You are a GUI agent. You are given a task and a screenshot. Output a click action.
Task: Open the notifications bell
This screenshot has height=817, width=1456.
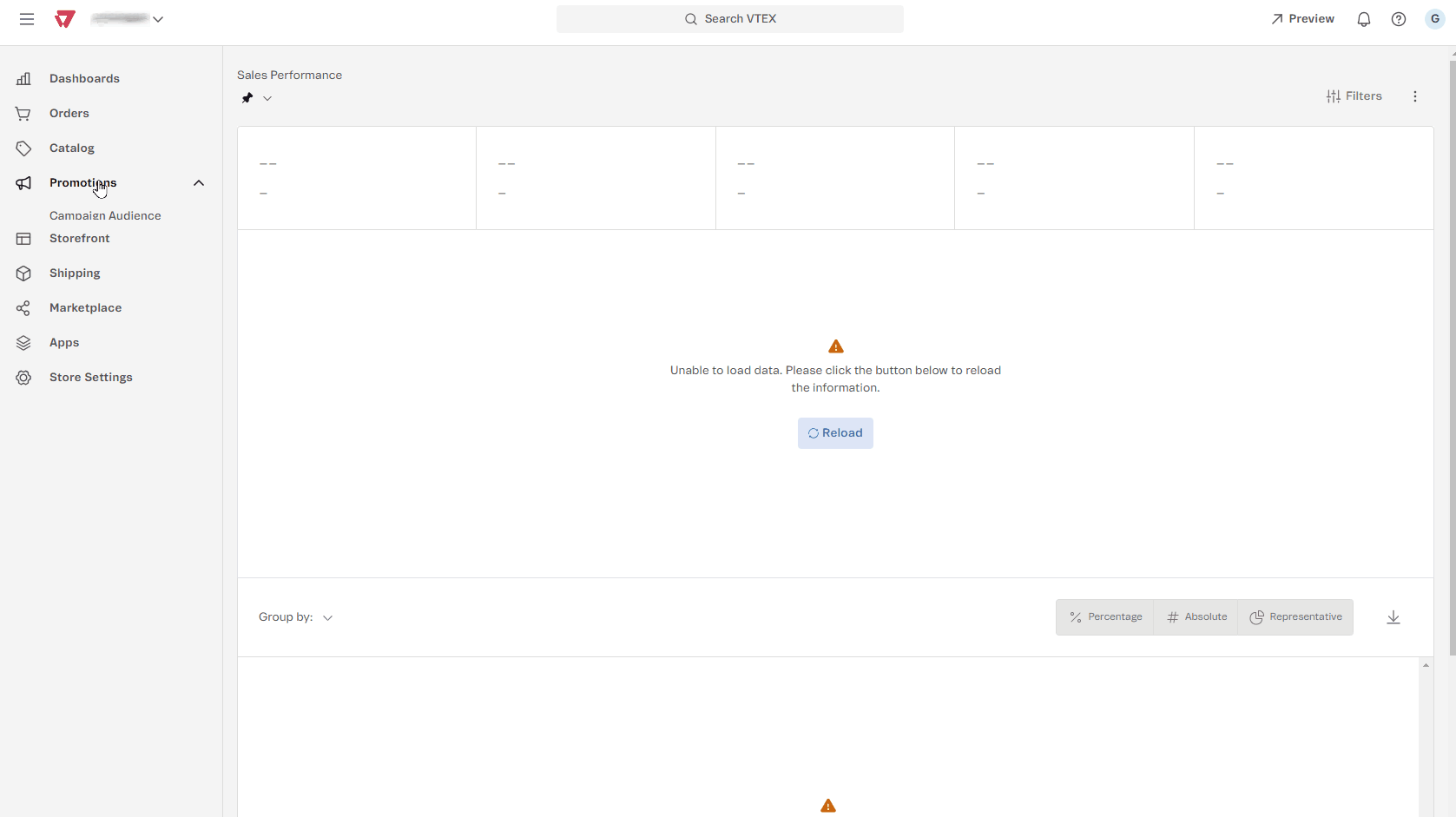1363,19
